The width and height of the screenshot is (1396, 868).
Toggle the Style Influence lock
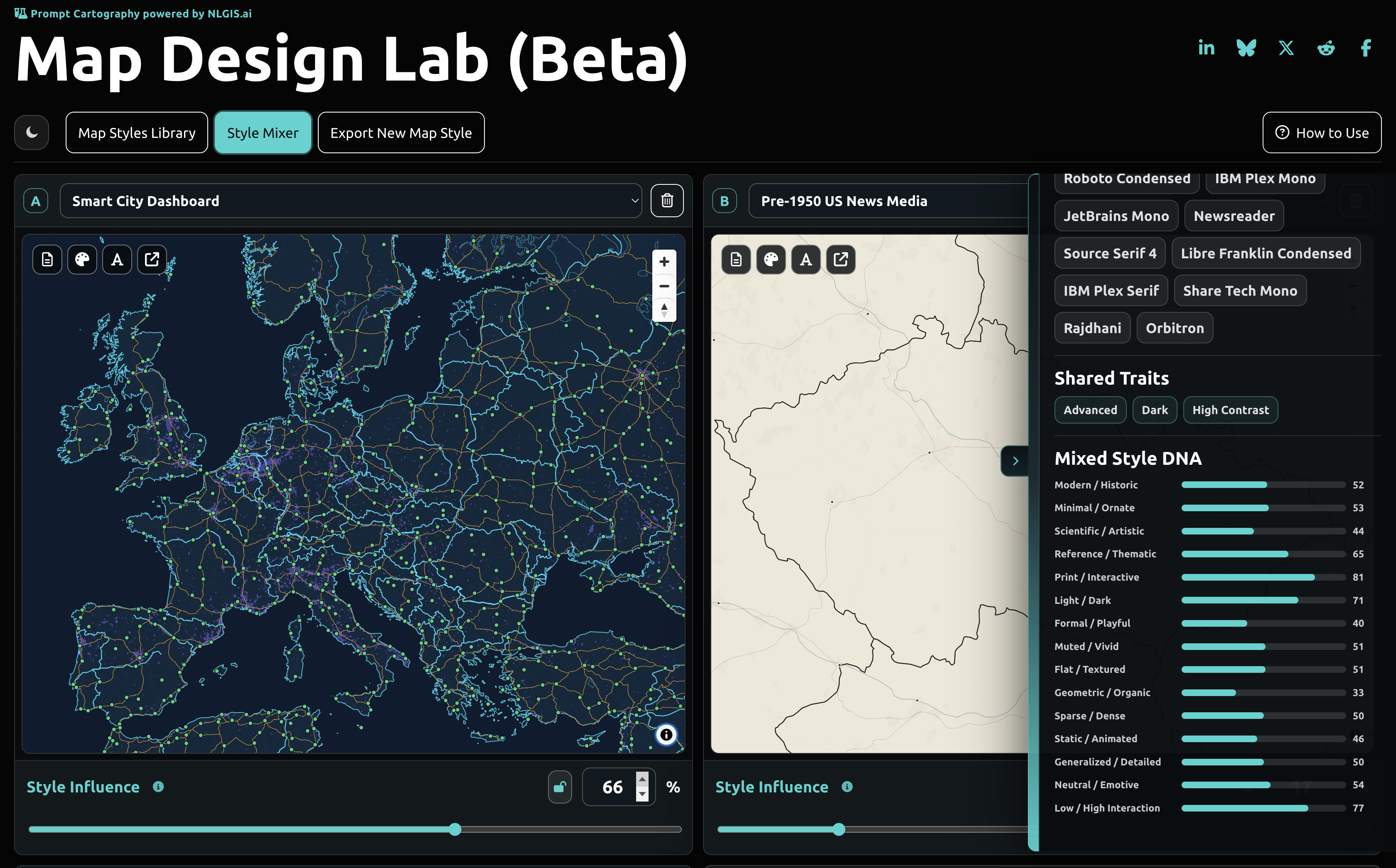click(560, 787)
